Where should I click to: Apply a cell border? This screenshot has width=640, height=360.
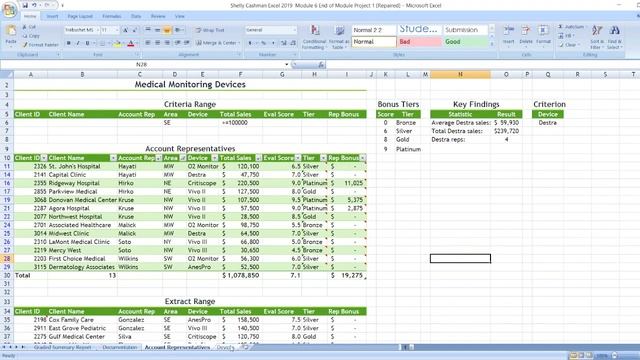click(x=102, y=43)
